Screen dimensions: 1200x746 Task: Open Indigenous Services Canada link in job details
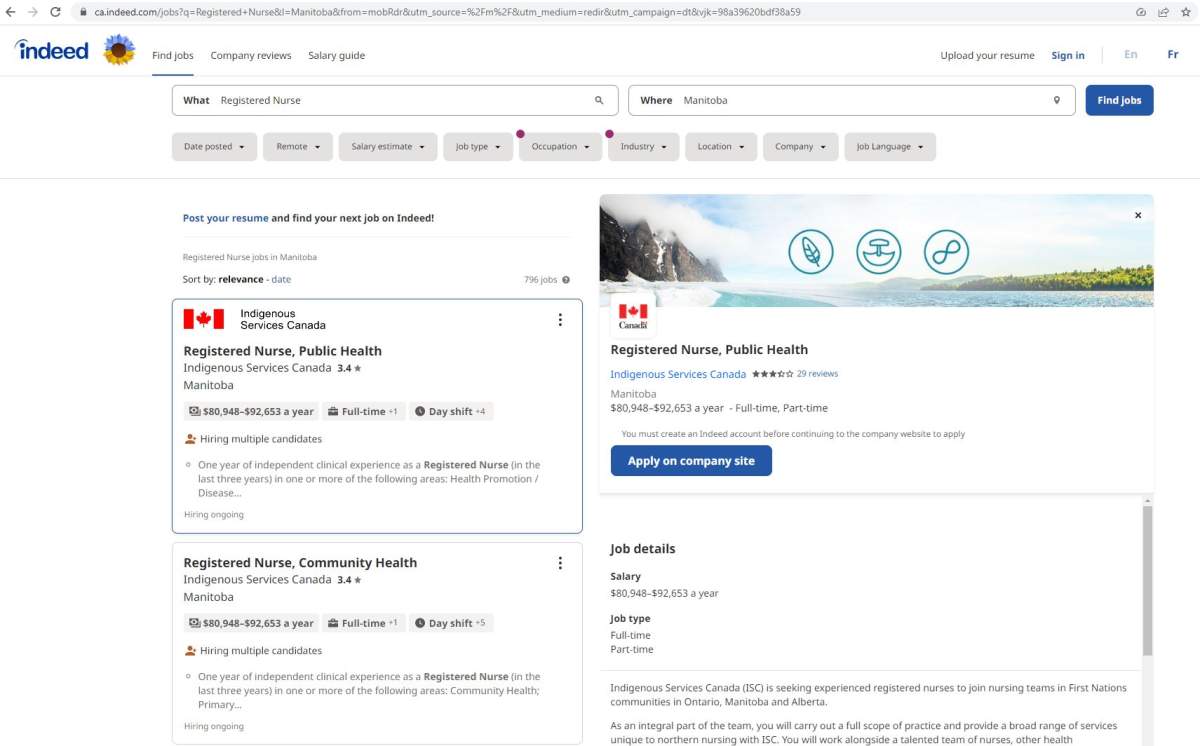tap(678, 374)
